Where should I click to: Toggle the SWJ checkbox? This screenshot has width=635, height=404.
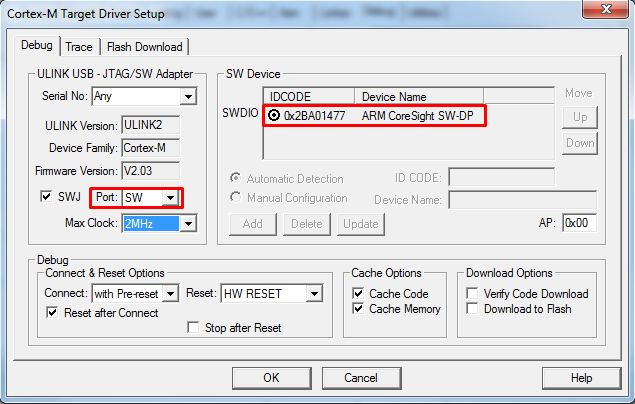coord(46,197)
